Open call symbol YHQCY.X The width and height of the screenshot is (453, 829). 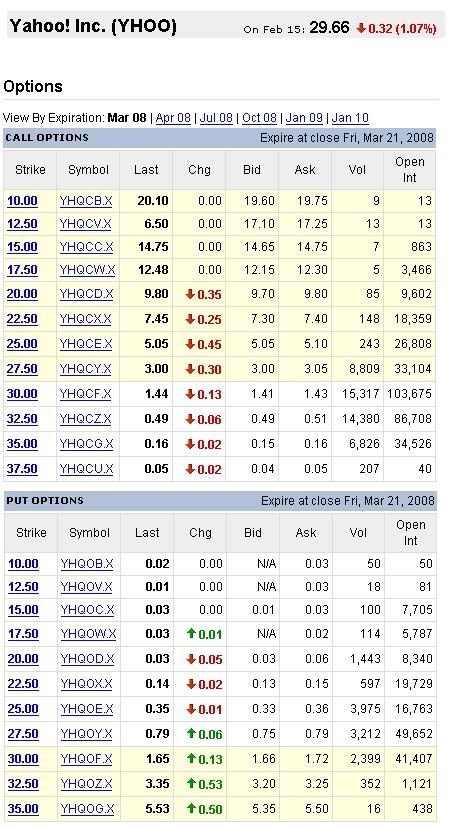(86, 369)
